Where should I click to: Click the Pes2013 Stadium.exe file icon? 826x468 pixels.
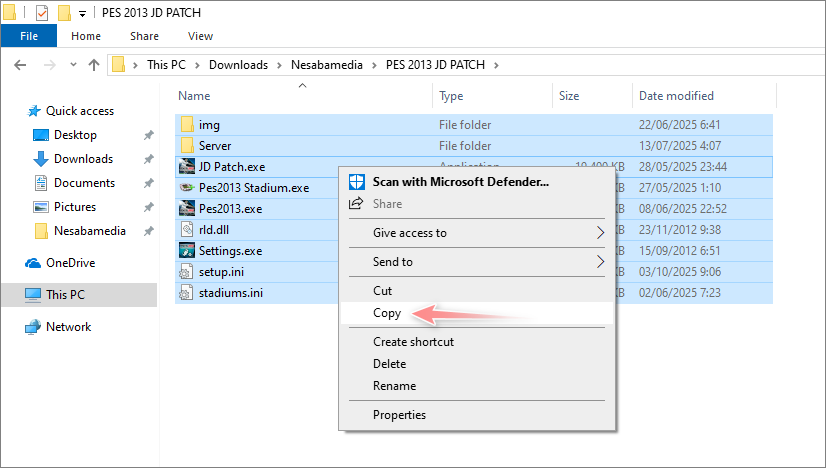pyautogui.click(x=187, y=187)
